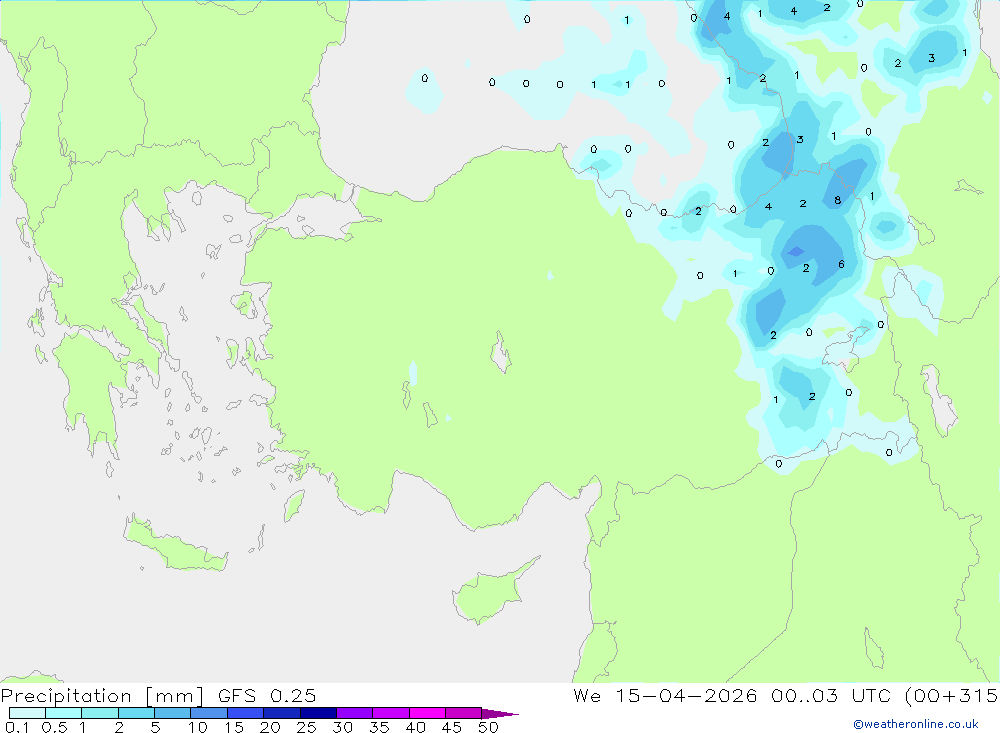The image size is (1000, 733).
Task: Select the "GFS" model label
Action: (x=237, y=696)
